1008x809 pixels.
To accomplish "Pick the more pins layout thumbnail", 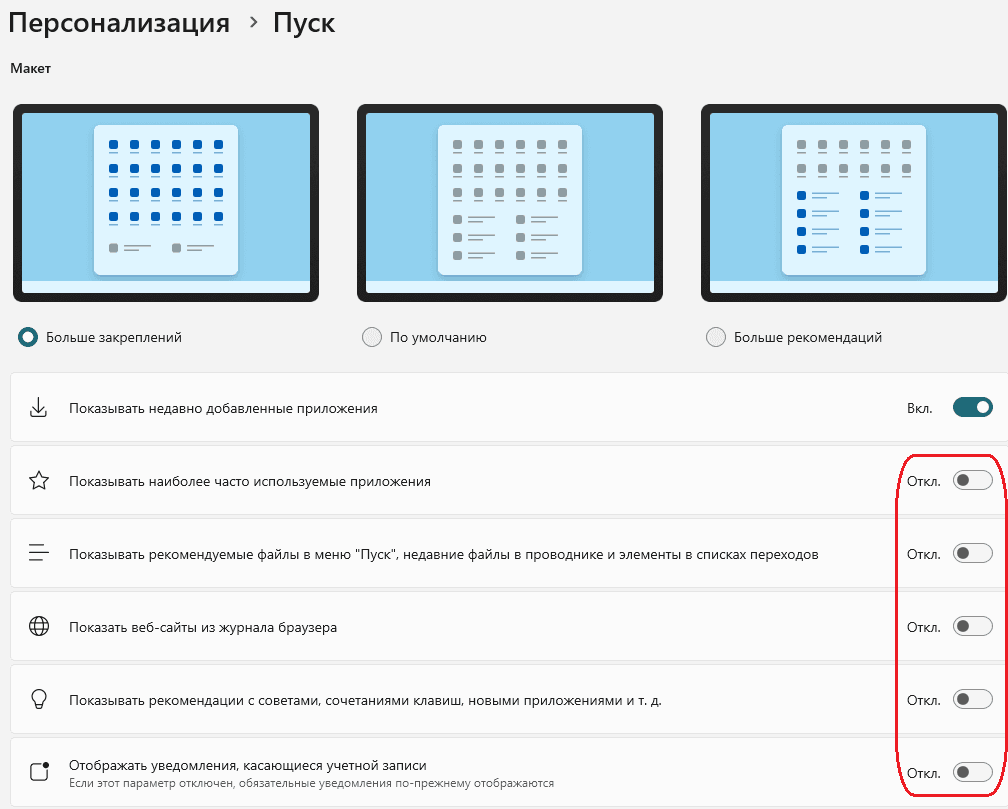I will (x=166, y=203).
